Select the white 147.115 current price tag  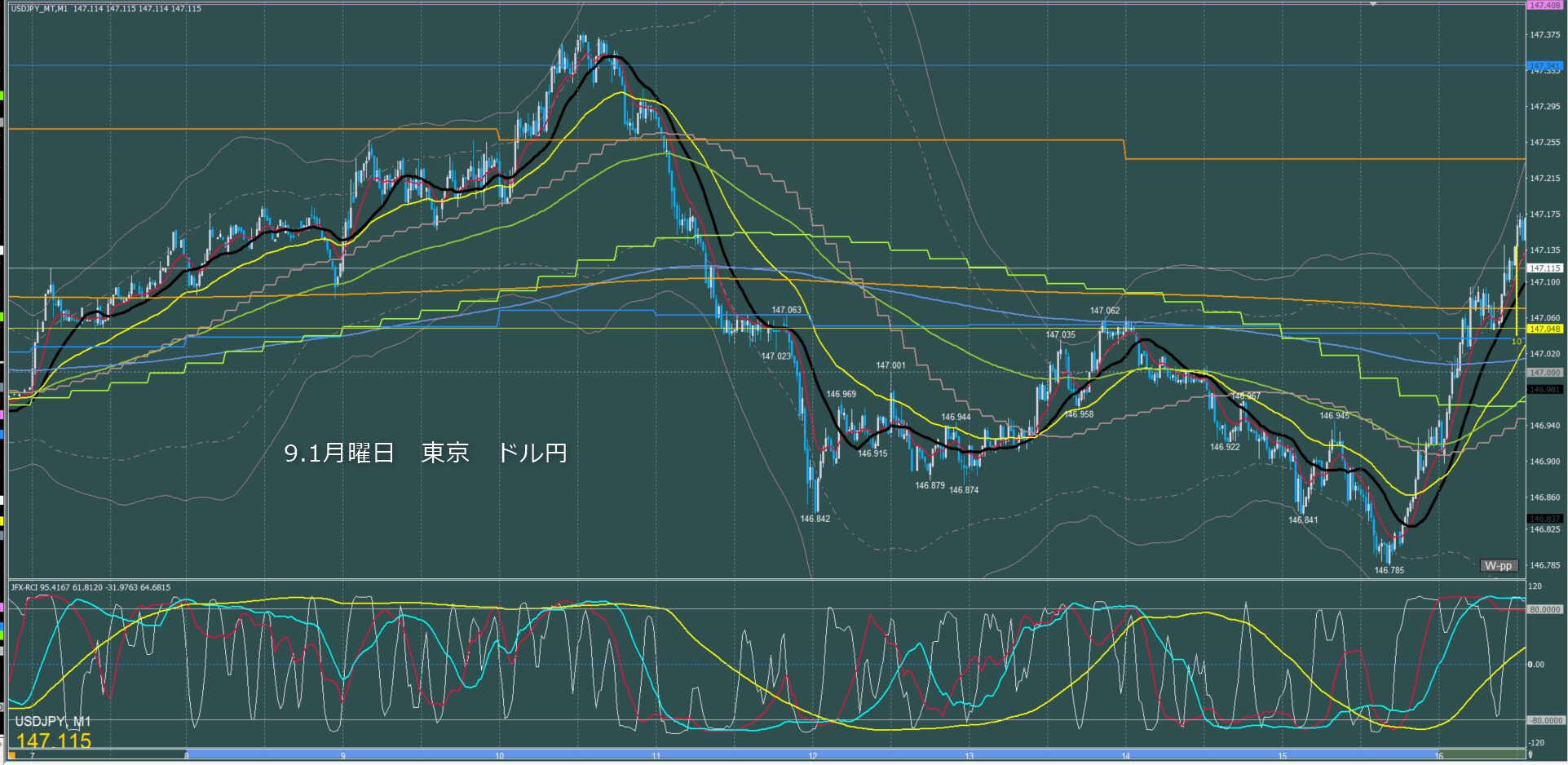click(1544, 268)
